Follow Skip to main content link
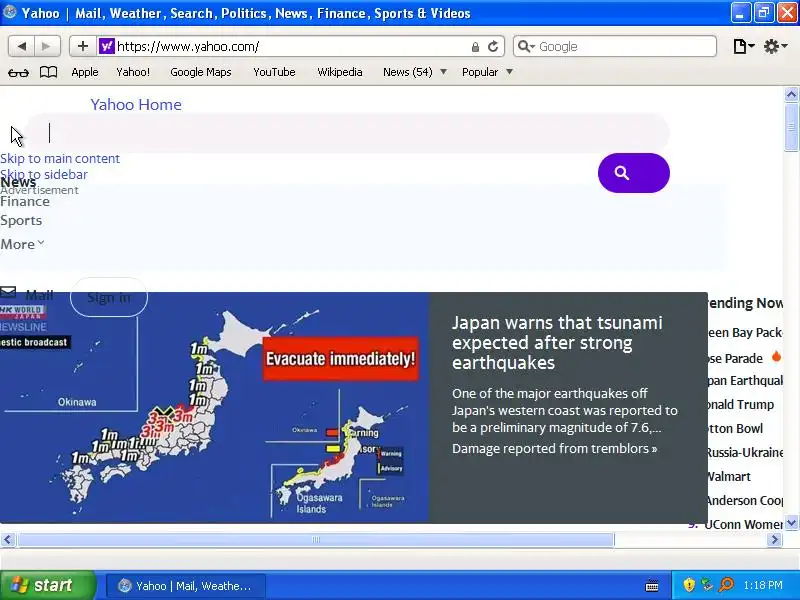 (x=60, y=159)
